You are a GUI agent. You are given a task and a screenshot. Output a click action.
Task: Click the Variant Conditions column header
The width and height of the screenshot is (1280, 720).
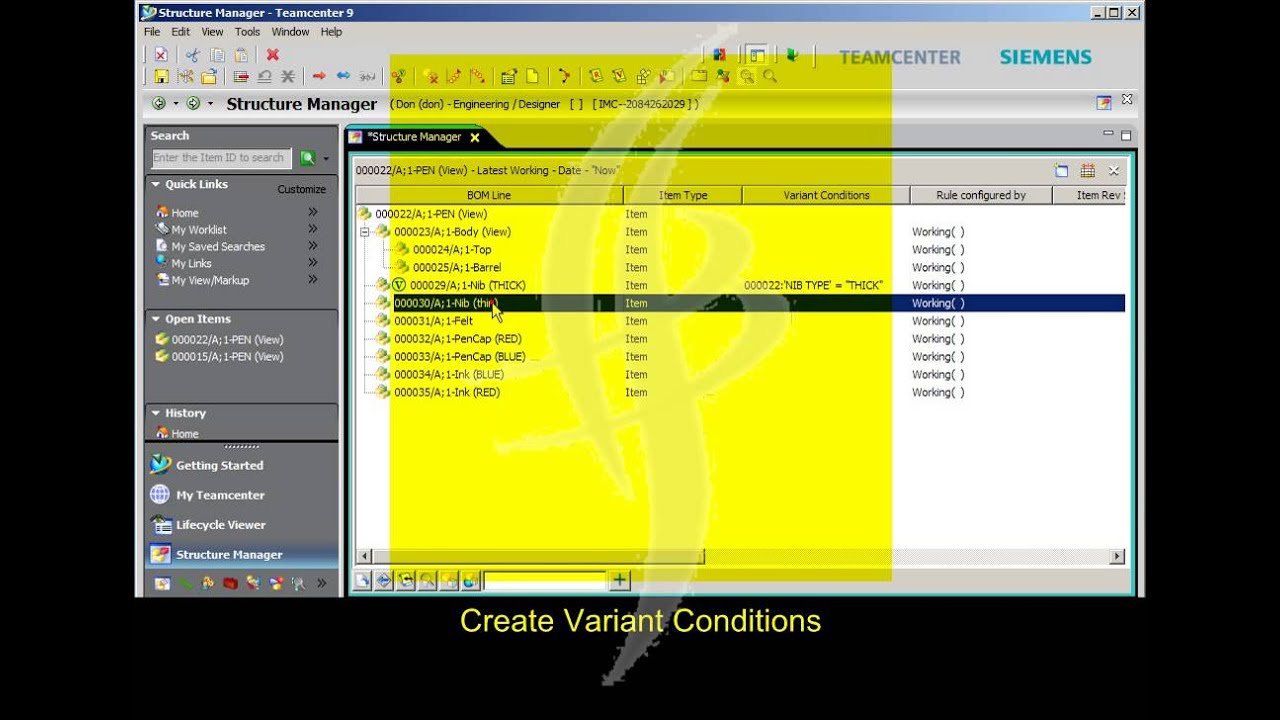pos(826,195)
